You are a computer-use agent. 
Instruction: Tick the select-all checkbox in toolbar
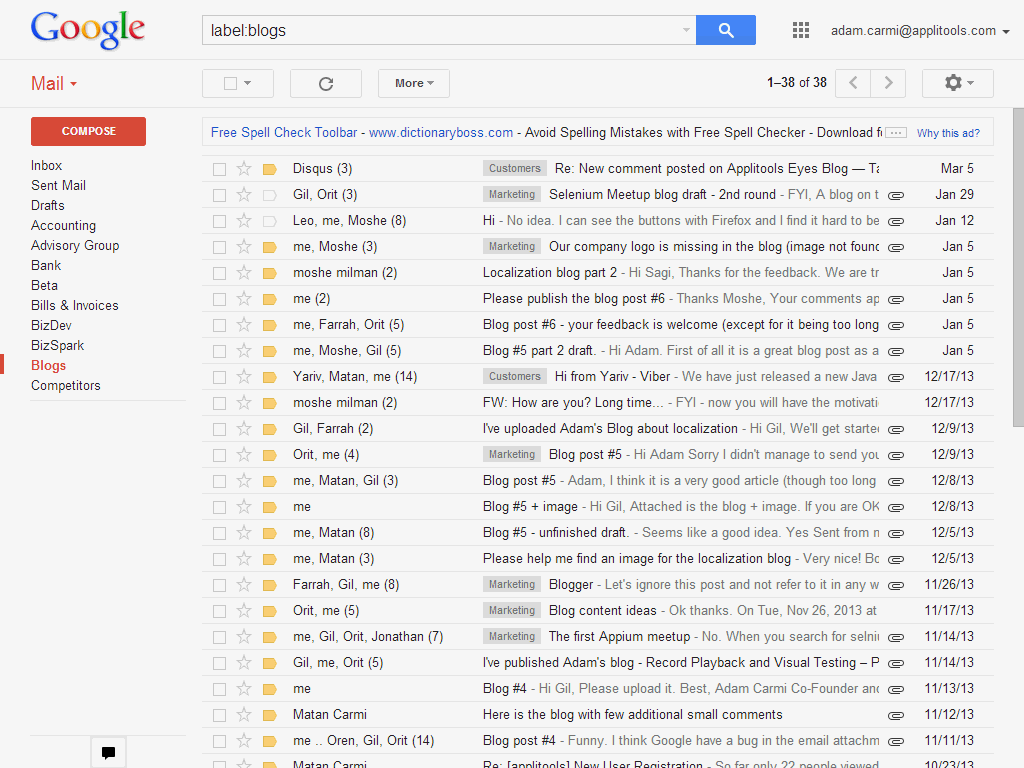click(x=230, y=84)
